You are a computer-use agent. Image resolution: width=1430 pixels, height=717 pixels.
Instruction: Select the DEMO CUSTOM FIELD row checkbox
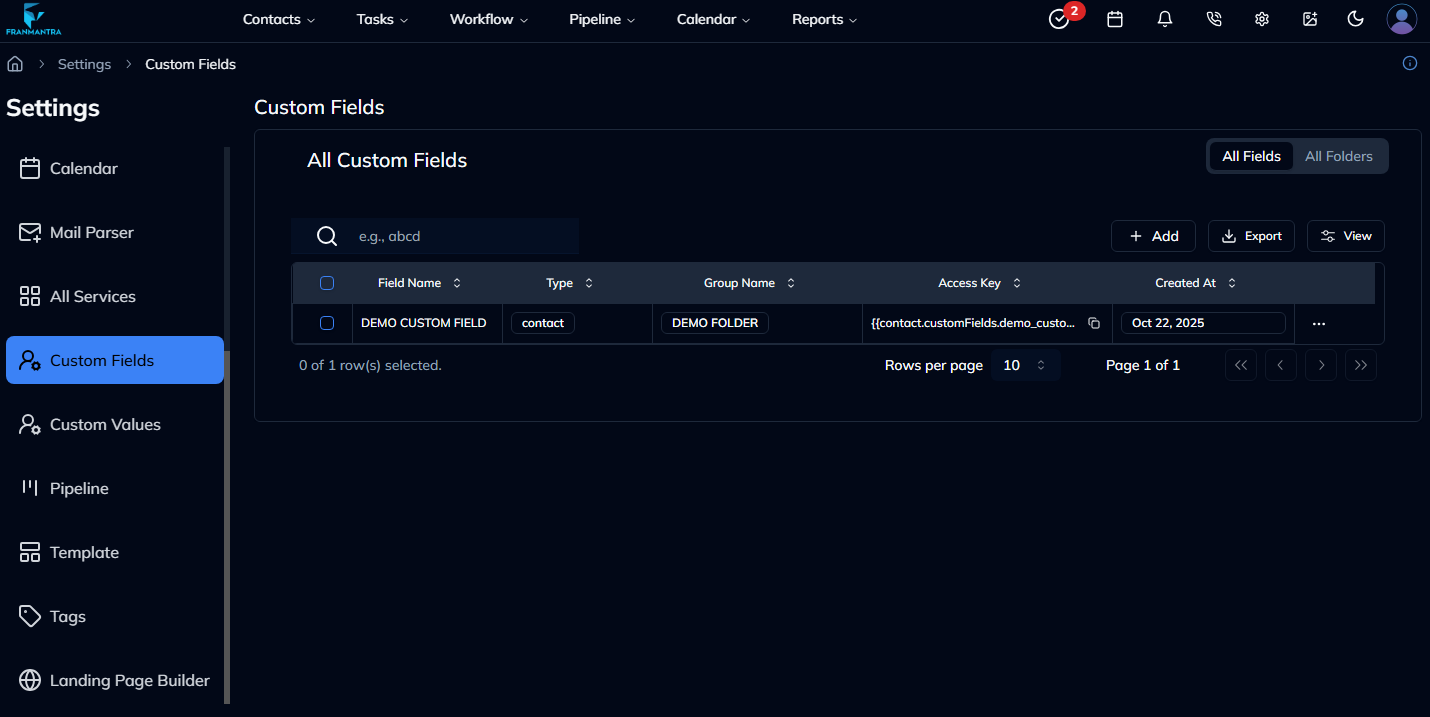tap(326, 323)
